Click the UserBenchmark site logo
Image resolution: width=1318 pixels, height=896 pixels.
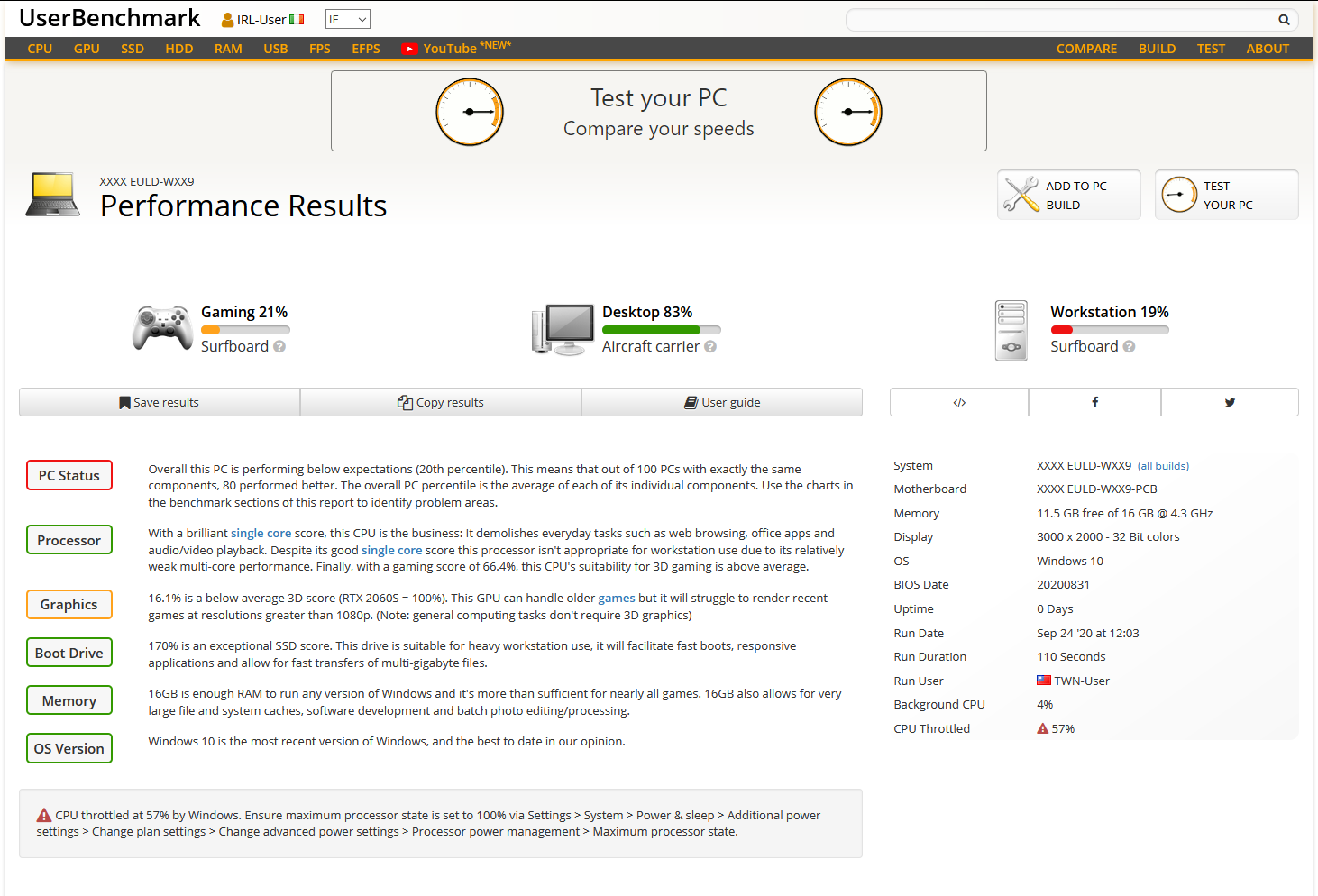110,18
